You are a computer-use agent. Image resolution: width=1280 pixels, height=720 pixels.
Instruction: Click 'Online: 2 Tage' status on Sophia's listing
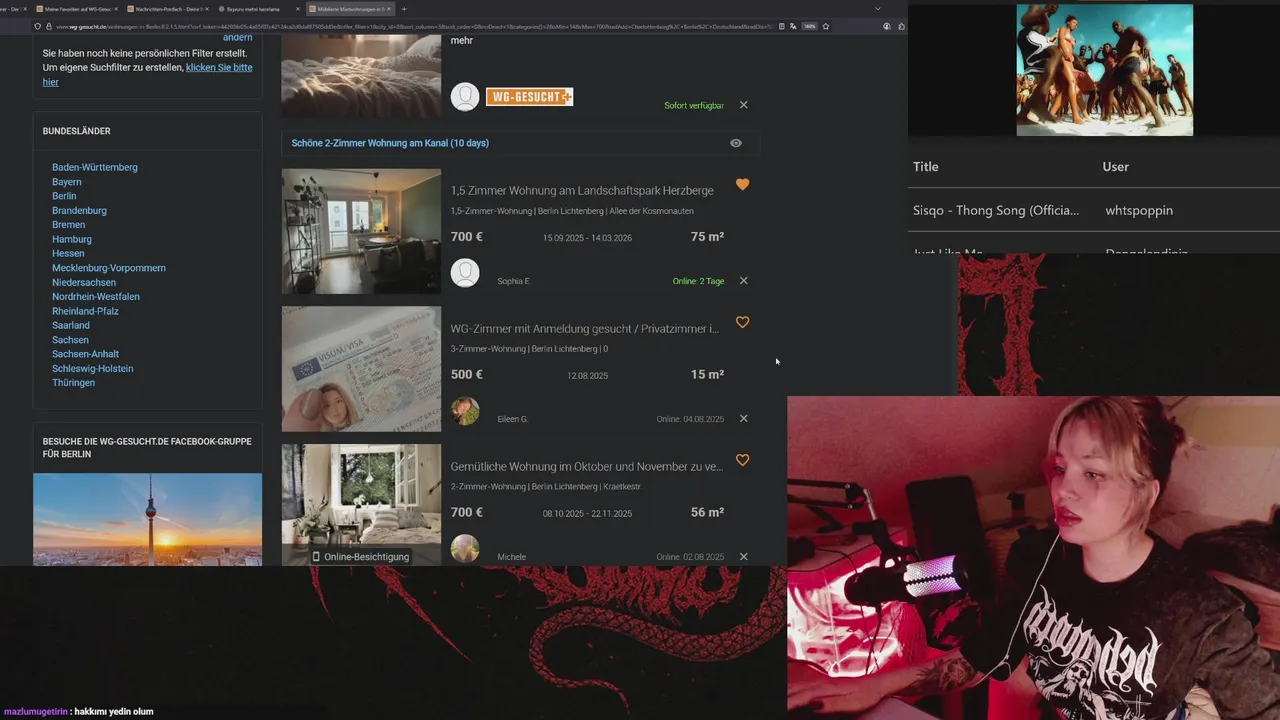[x=698, y=281]
